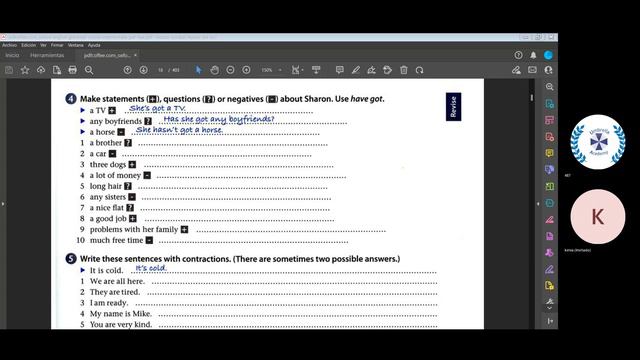Select the open PDF document tab
Viewport: 640px width, 360px height.
107,55
